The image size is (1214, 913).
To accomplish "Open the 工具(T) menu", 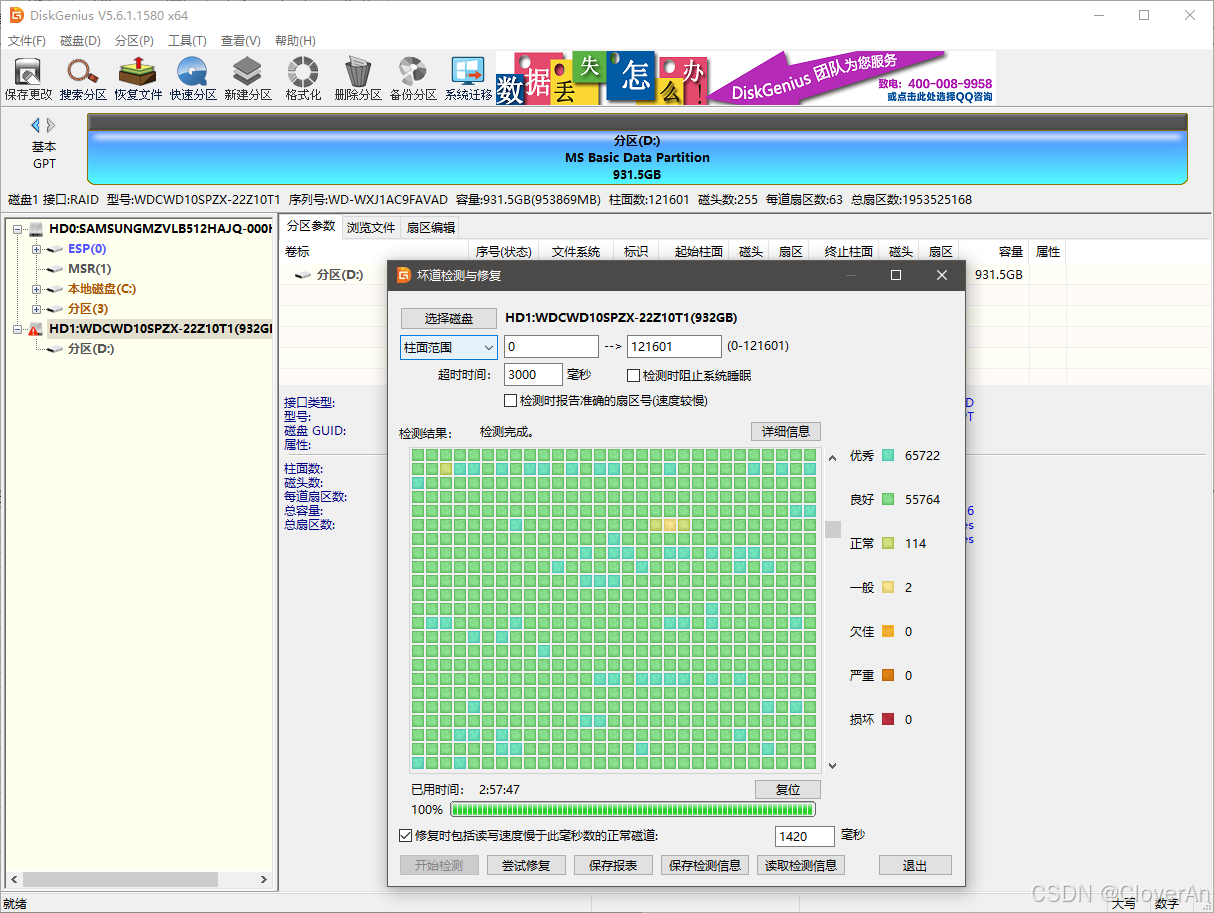I will pos(187,41).
